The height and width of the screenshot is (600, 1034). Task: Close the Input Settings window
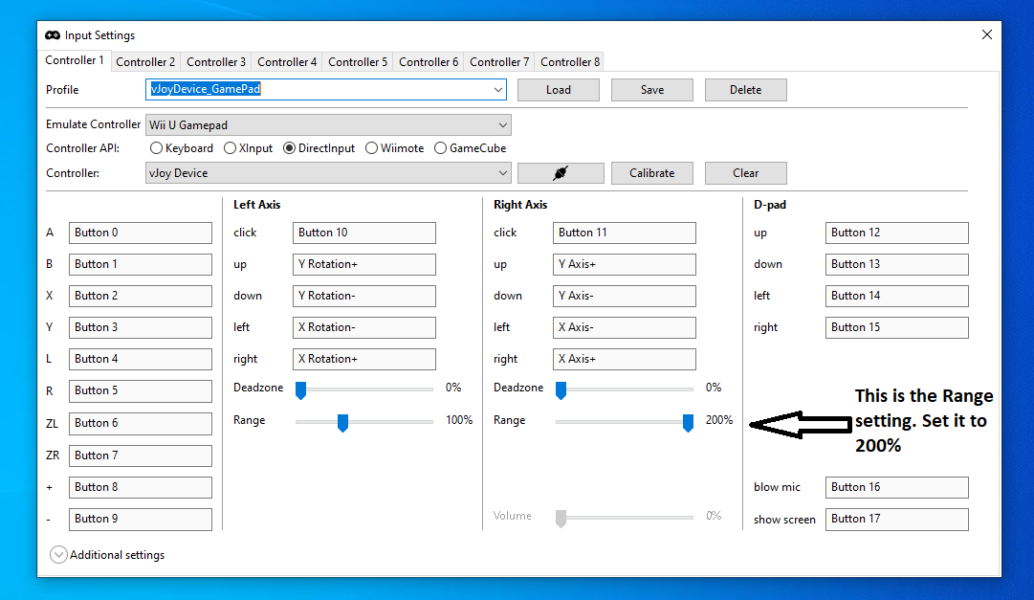coord(987,34)
